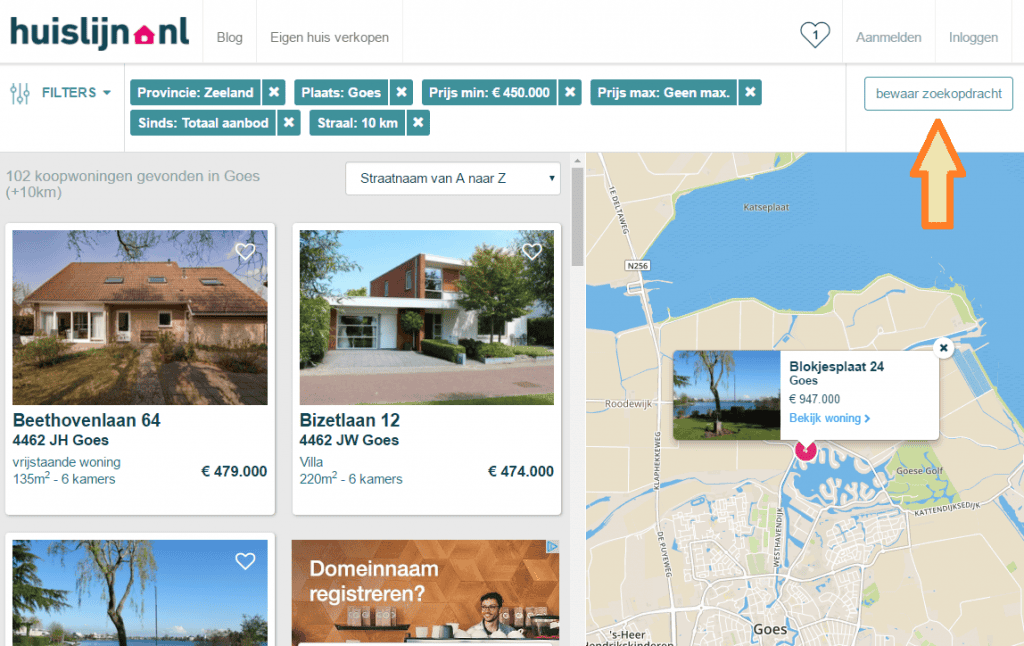Click the Domeinnaam registreren advertisement
The width and height of the screenshot is (1024, 646).
425,592
